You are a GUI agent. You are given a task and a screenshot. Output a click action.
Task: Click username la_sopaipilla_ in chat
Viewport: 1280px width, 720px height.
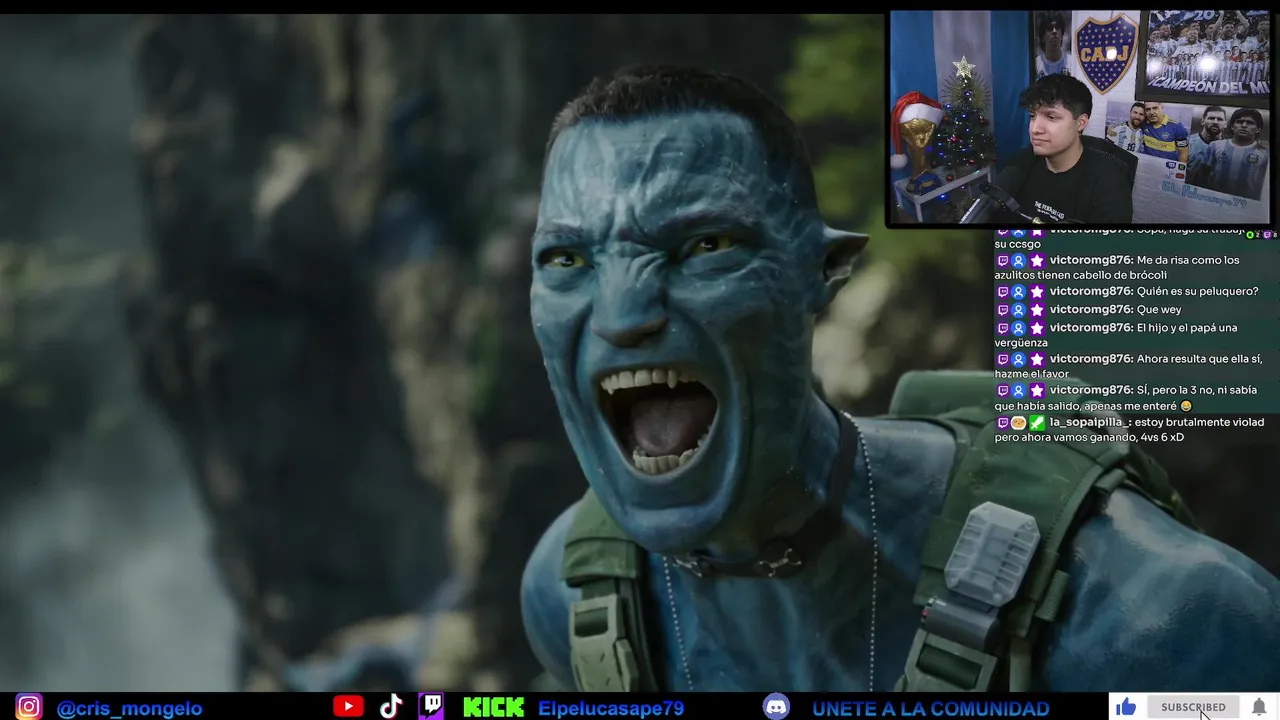(x=1090, y=422)
